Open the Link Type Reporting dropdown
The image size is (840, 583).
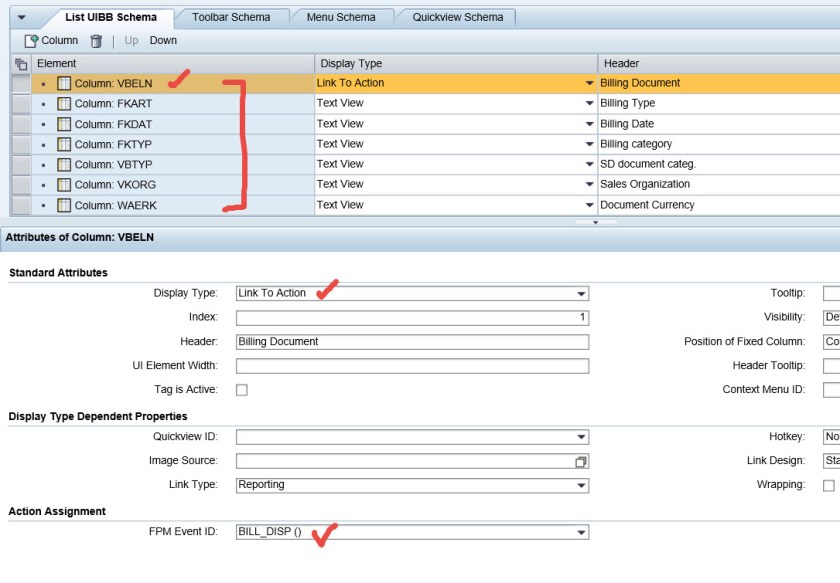pos(581,486)
